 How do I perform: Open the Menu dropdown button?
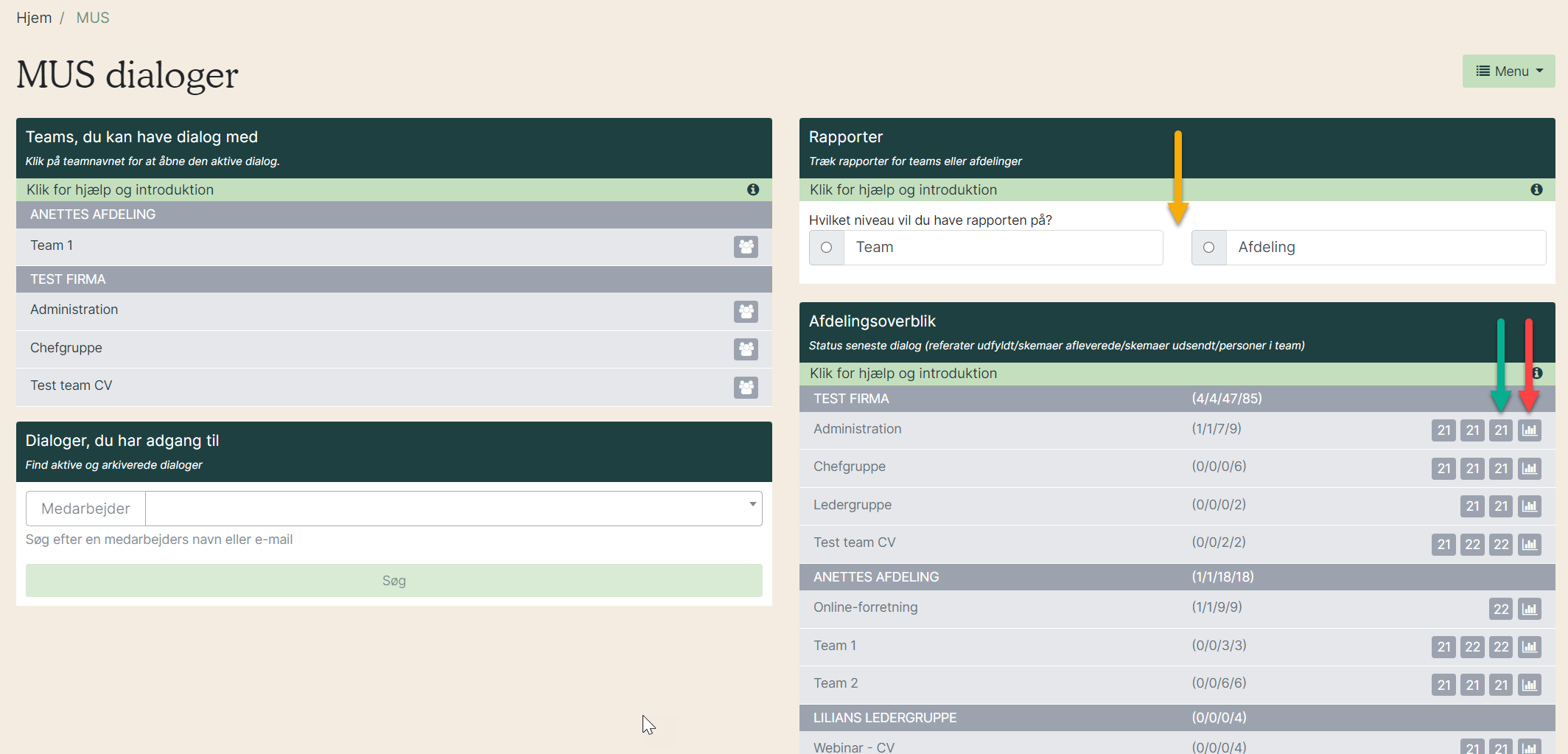pyautogui.click(x=1508, y=71)
